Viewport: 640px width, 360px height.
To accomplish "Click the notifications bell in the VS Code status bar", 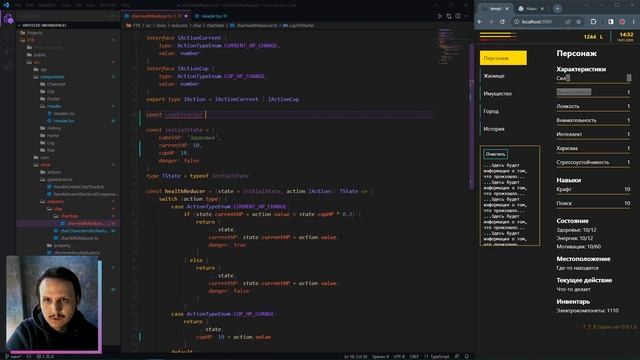I will pos(467,356).
